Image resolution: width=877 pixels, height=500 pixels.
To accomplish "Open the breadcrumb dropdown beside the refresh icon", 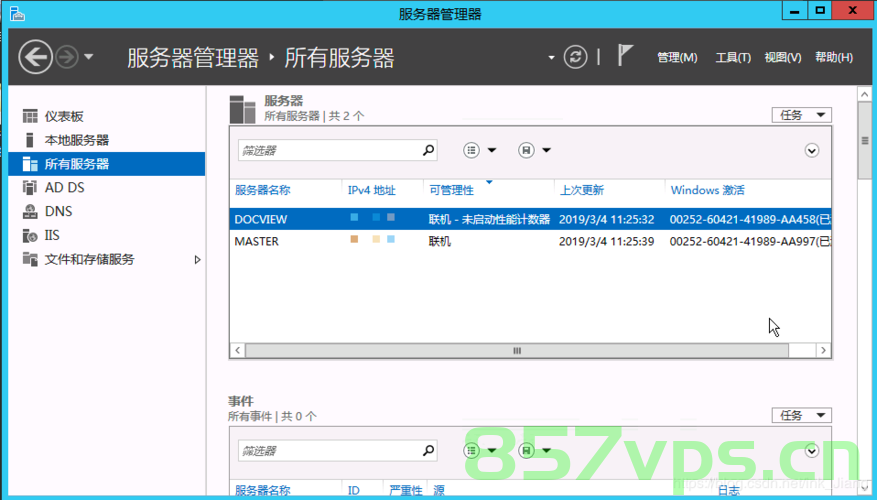I will click(x=551, y=57).
